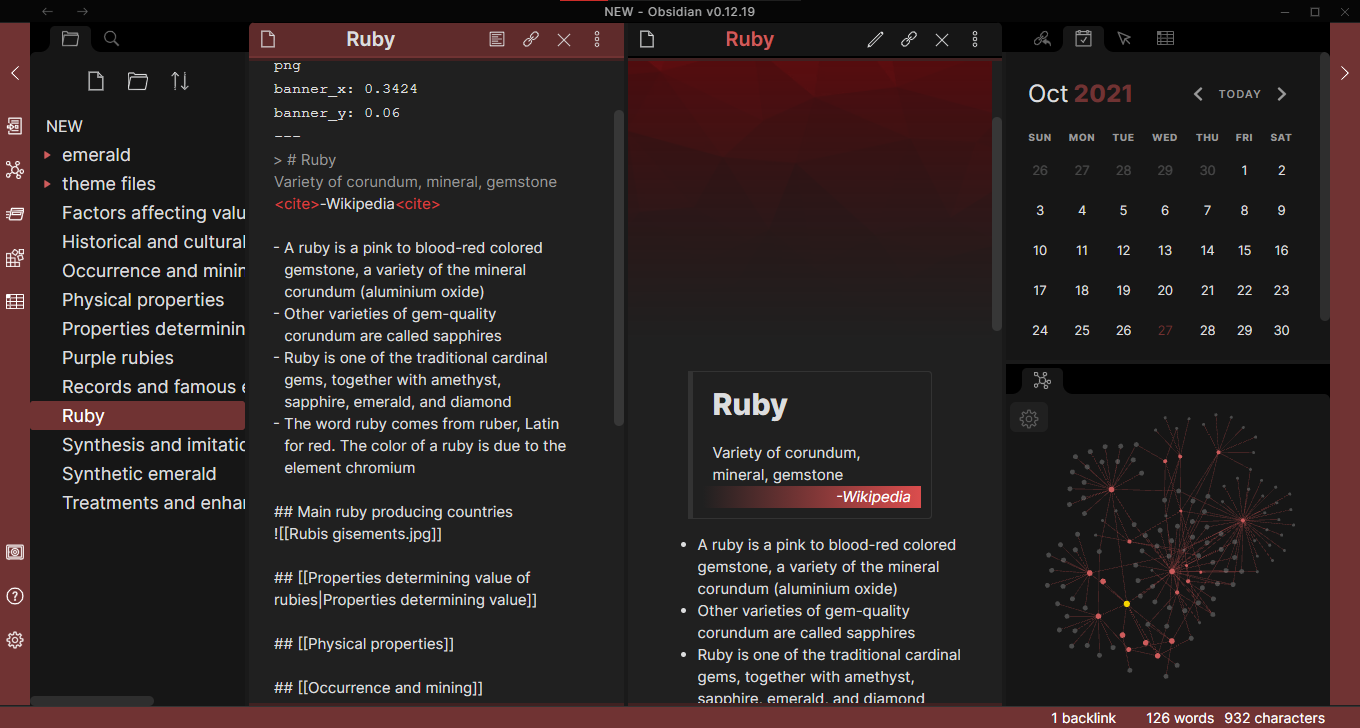
Task: Expand the emerald folder
Action: click(x=47, y=155)
